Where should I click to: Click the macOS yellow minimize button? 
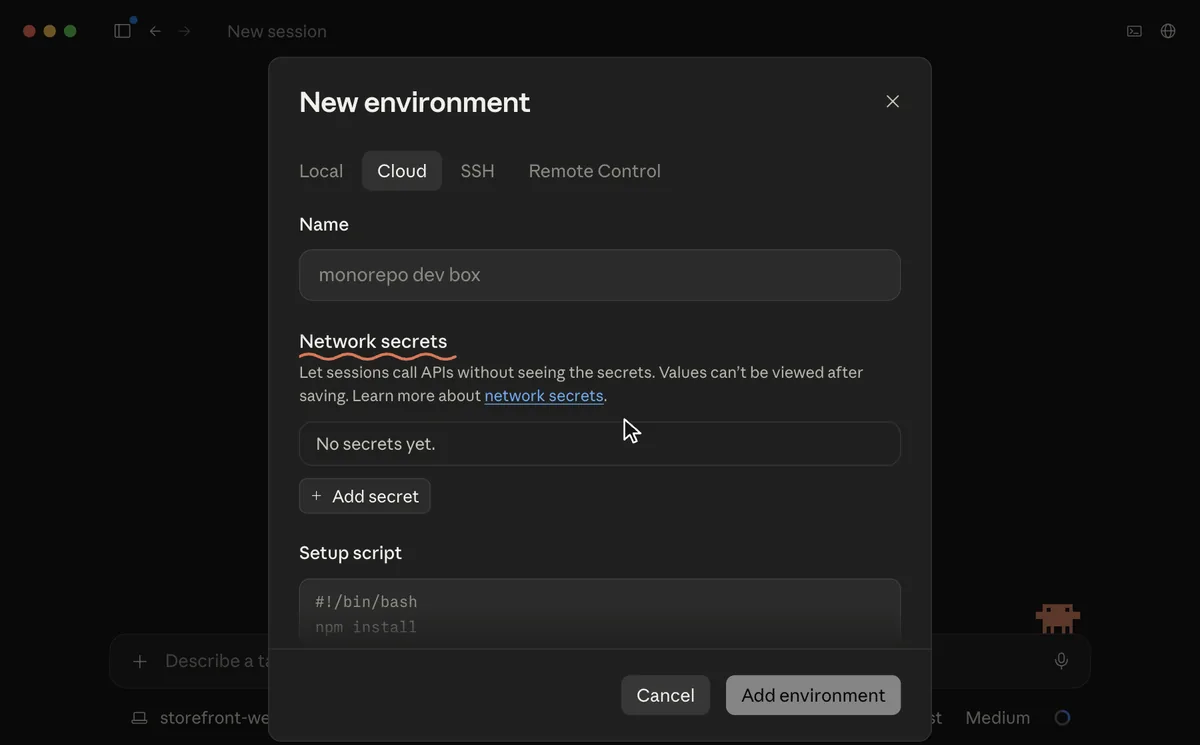tap(50, 31)
